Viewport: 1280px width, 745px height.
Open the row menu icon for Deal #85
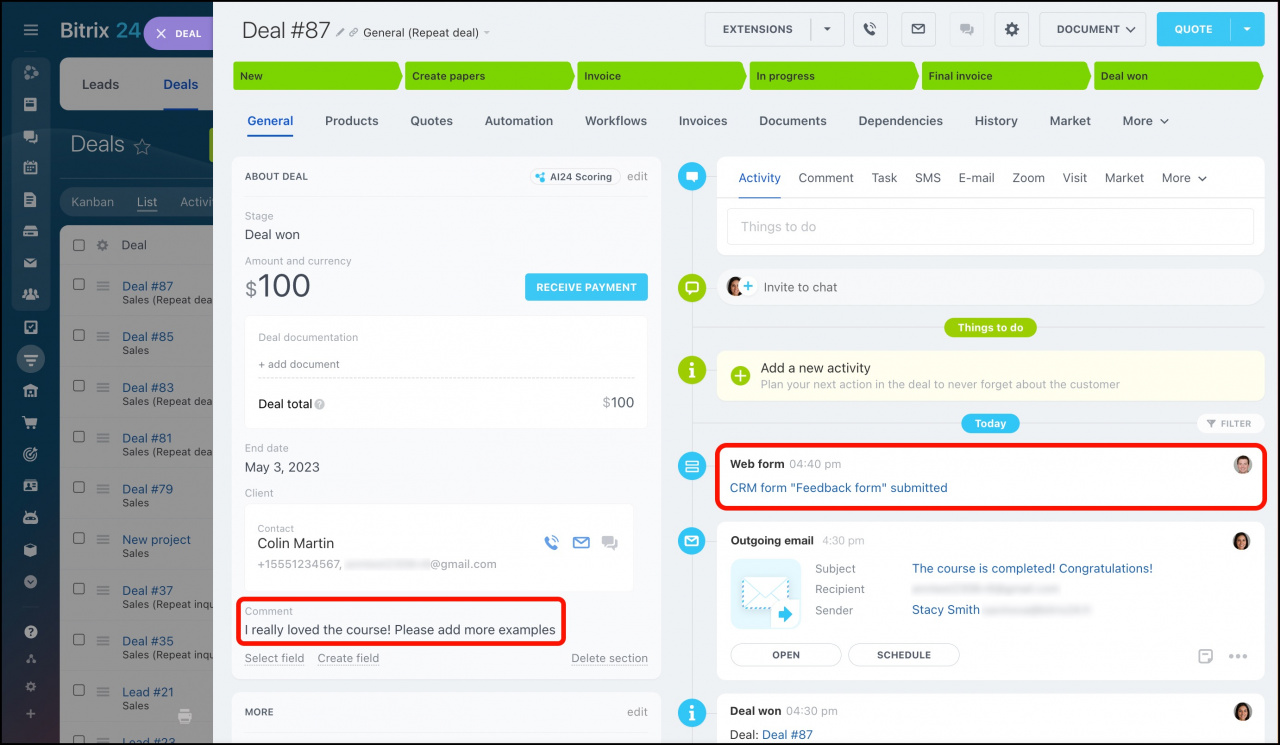[102, 337]
